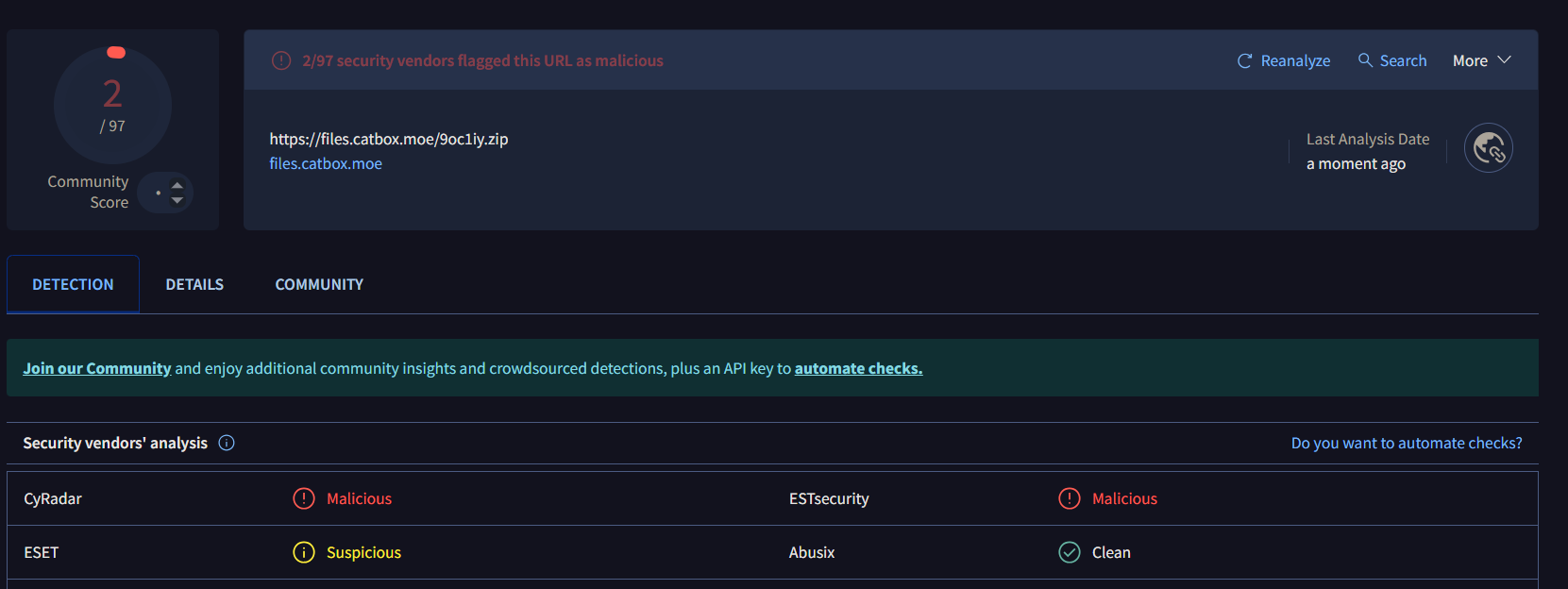Click the Search label text
The height and width of the screenshot is (589, 1568).
tap(1403, 60)
